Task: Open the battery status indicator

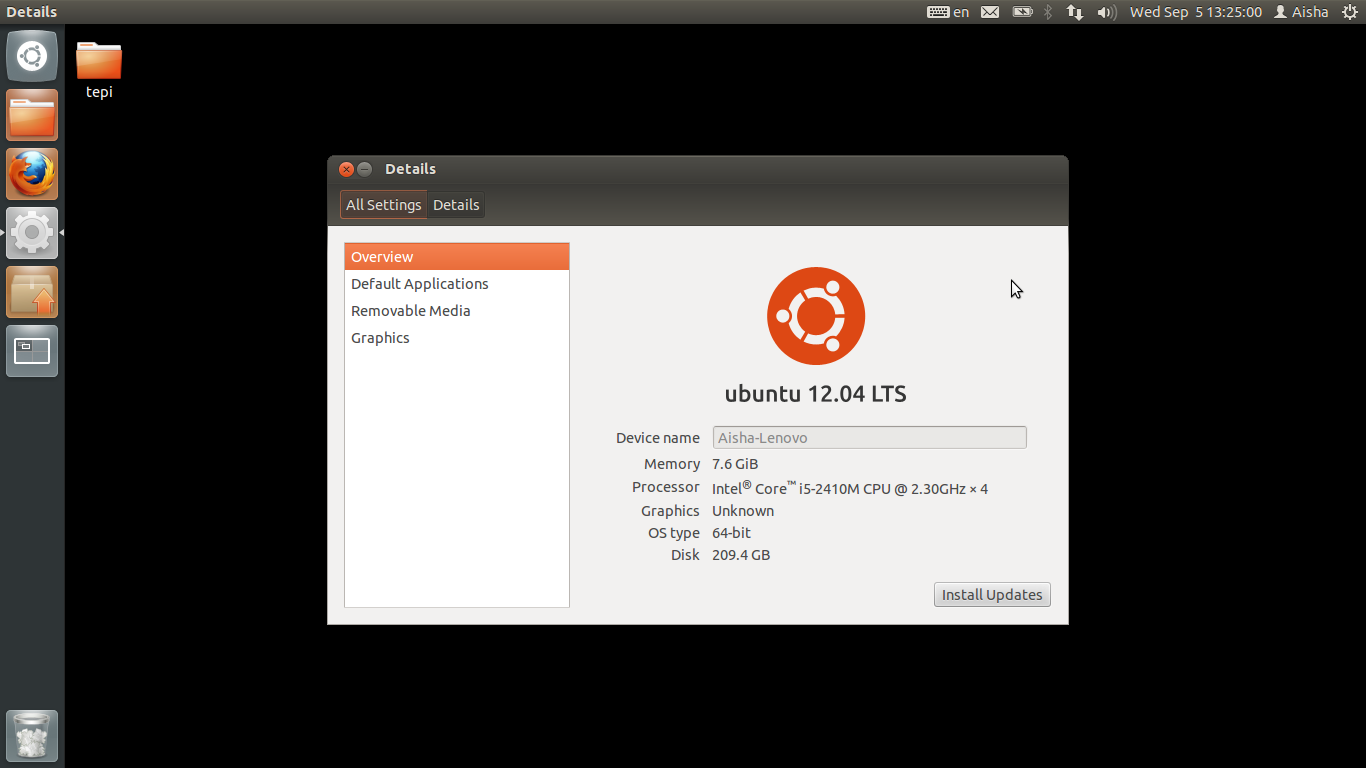Action: [1022, 12]
